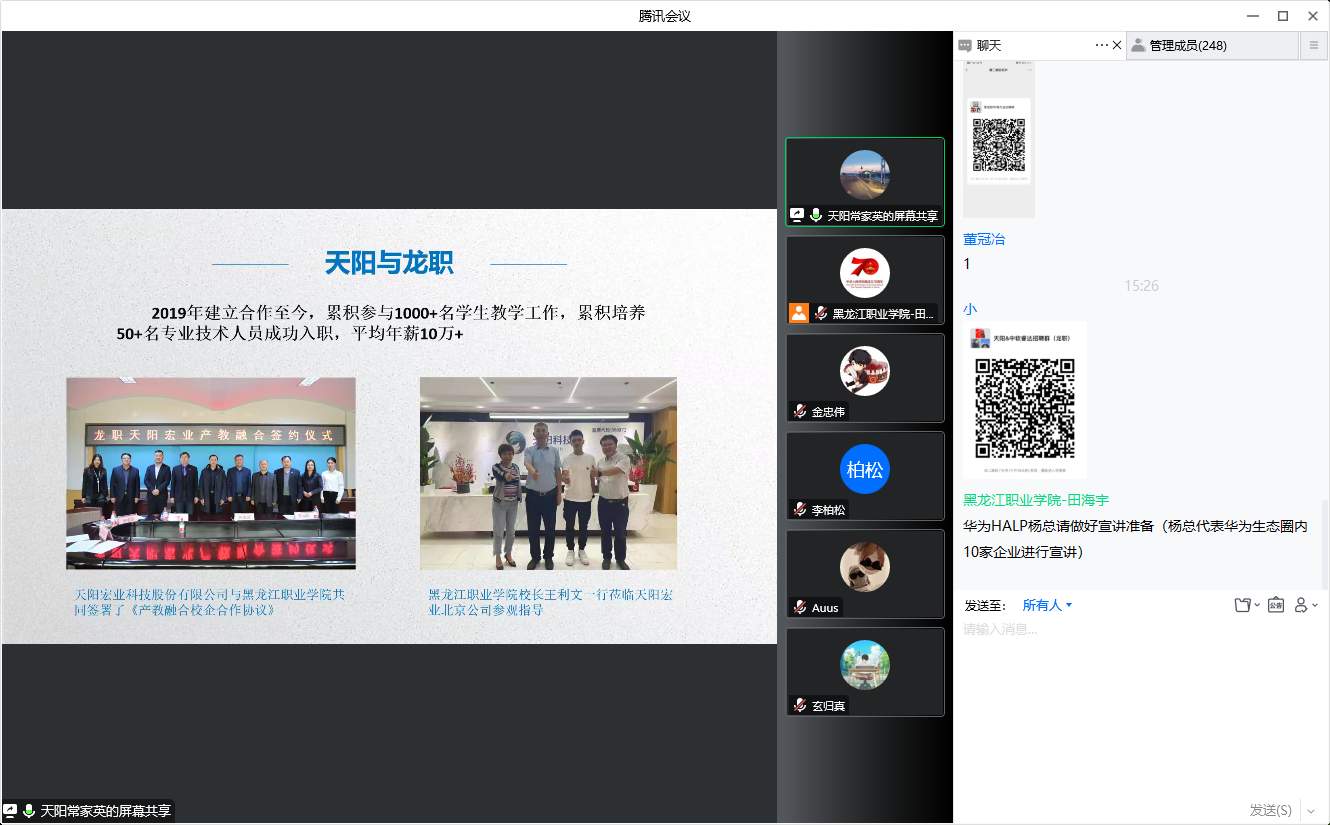Click the orange host badge on 黑龙江职业学院 tile
The width and height of the screenshot is (1330, 825).
coord(799,313)
